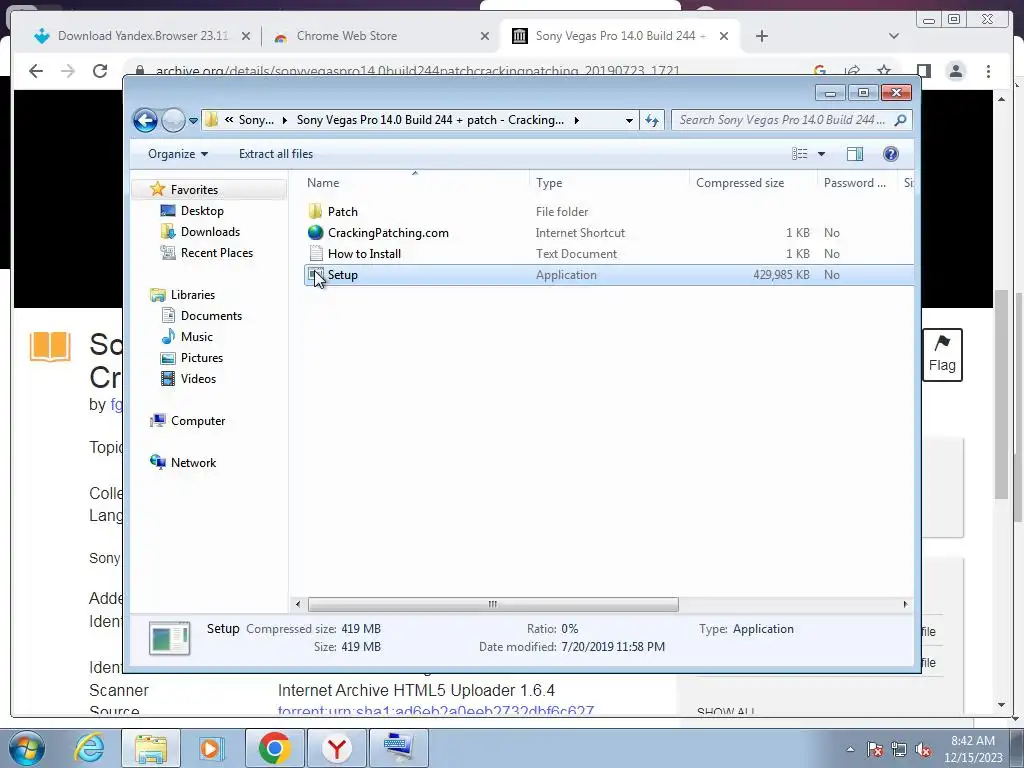Open Videos library
Viewport: 1024px width, 768px height.
[198, 379]
